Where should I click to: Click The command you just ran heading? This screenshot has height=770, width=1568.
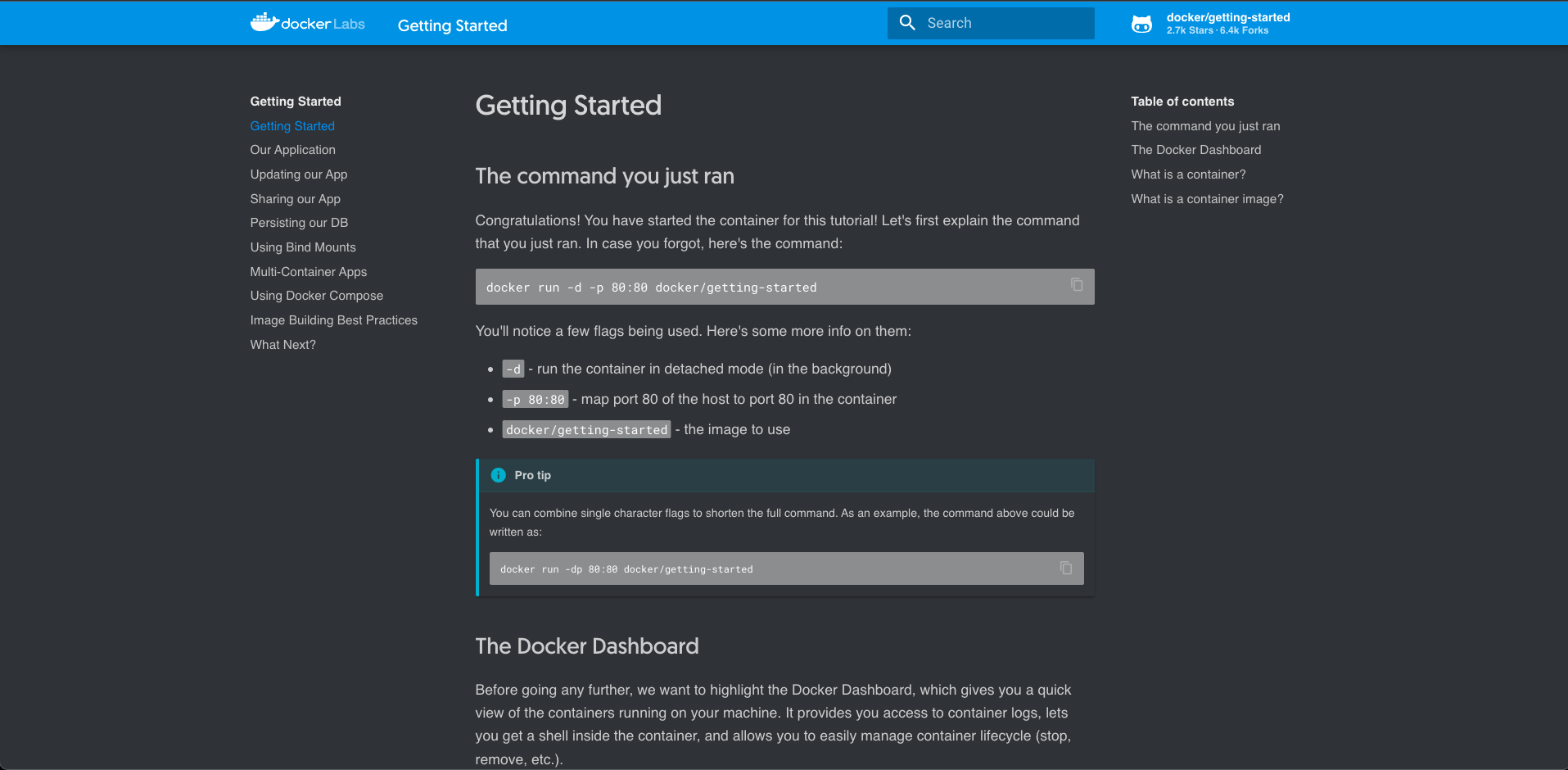[604, 176]
